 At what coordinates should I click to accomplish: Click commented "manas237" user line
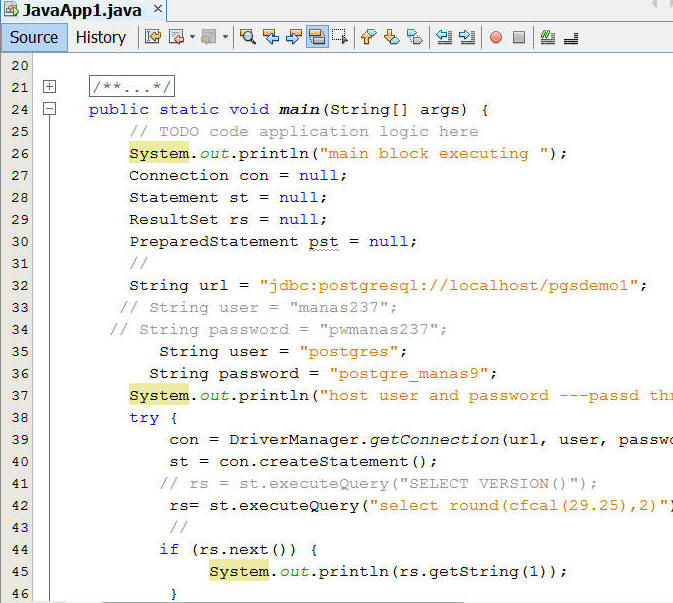(258, 307)
